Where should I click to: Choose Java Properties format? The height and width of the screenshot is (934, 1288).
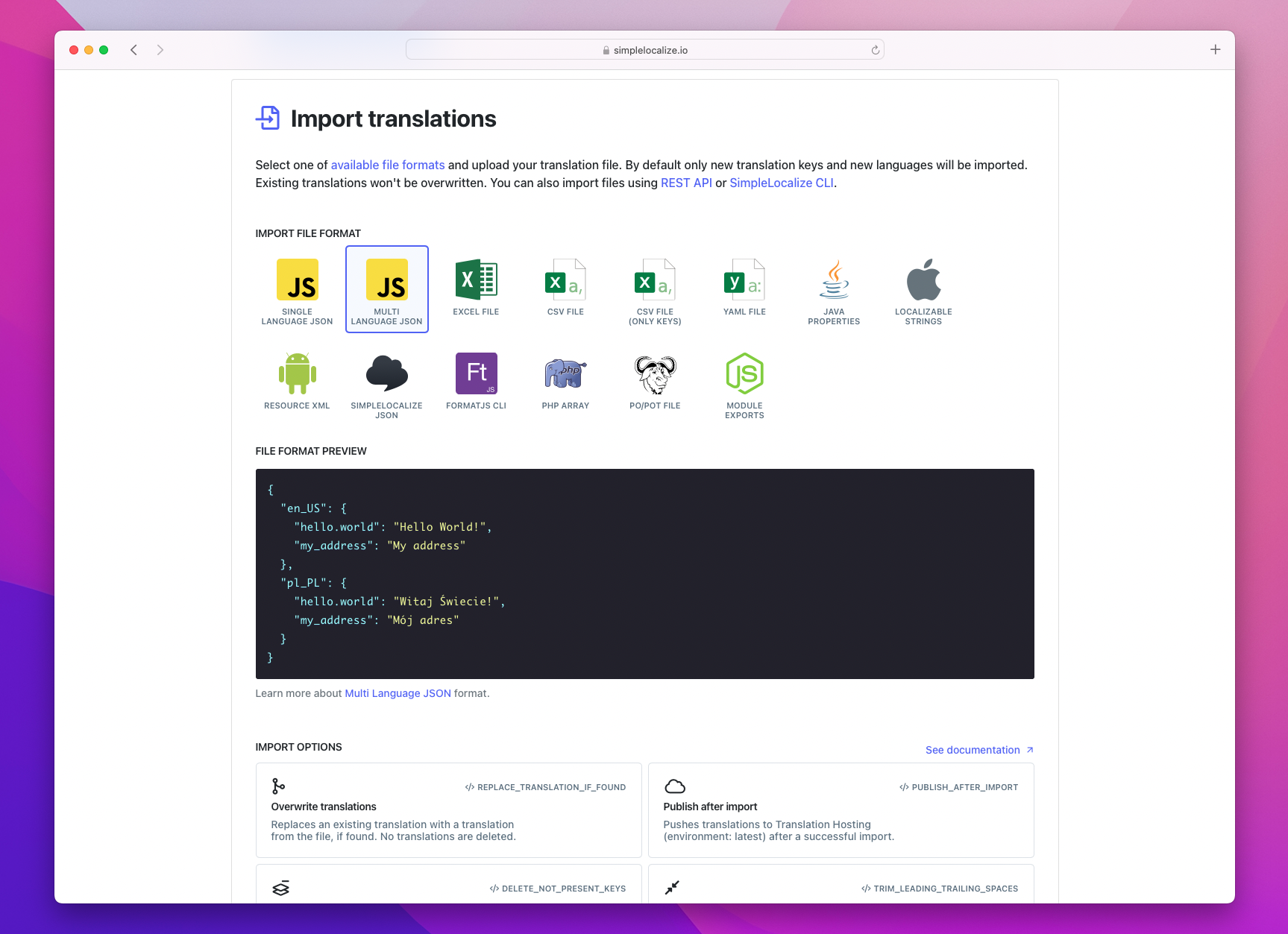pos(834,289)
